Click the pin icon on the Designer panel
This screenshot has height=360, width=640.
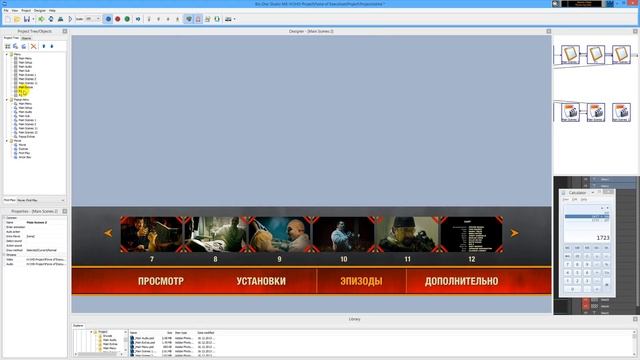pyautogui.click(x=549, y=31)
